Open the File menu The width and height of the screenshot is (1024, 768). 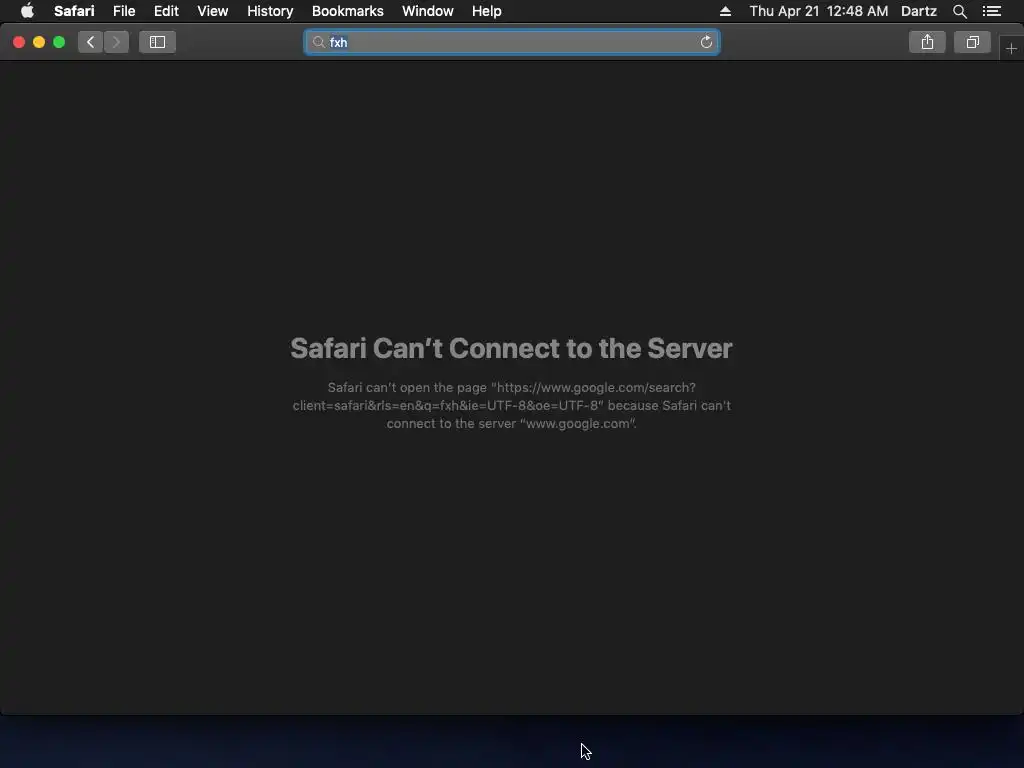pyautogui.click(x=123, y=11)
